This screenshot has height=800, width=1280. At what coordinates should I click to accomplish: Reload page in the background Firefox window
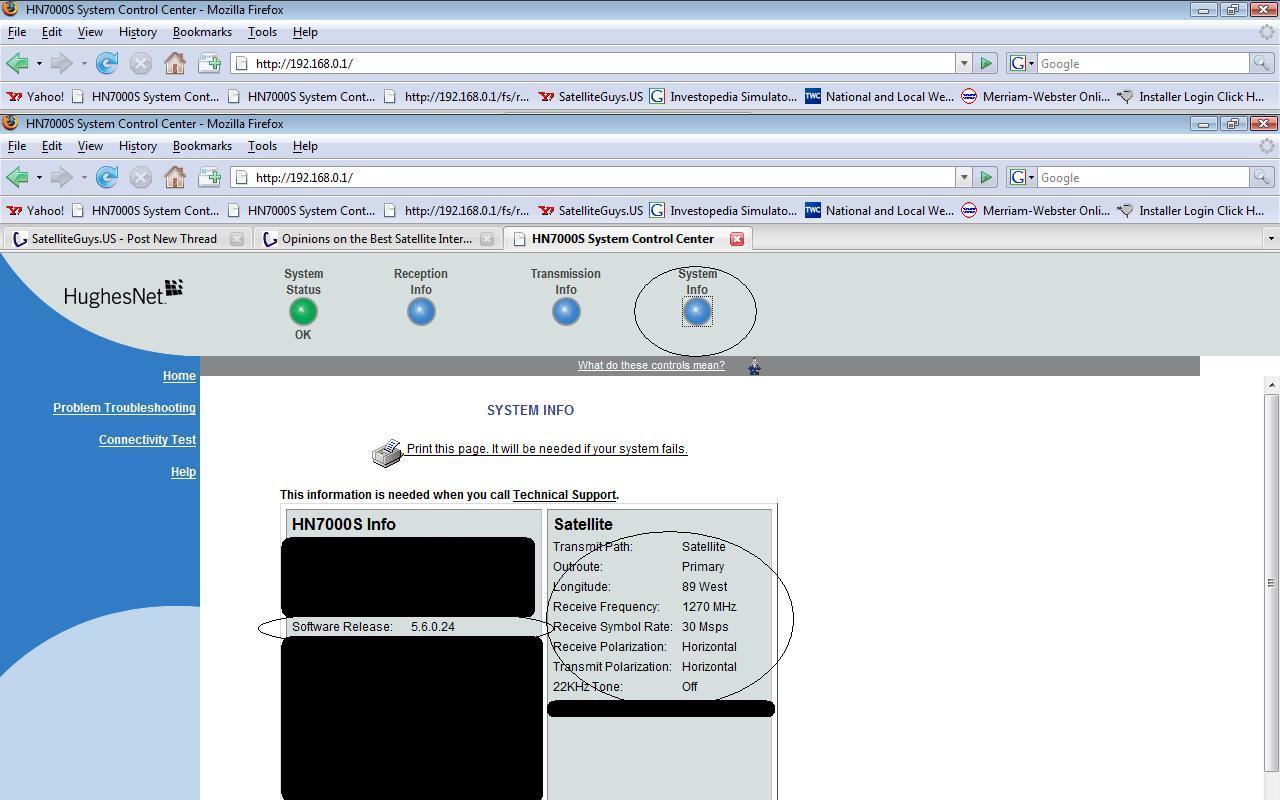[107, 63]
